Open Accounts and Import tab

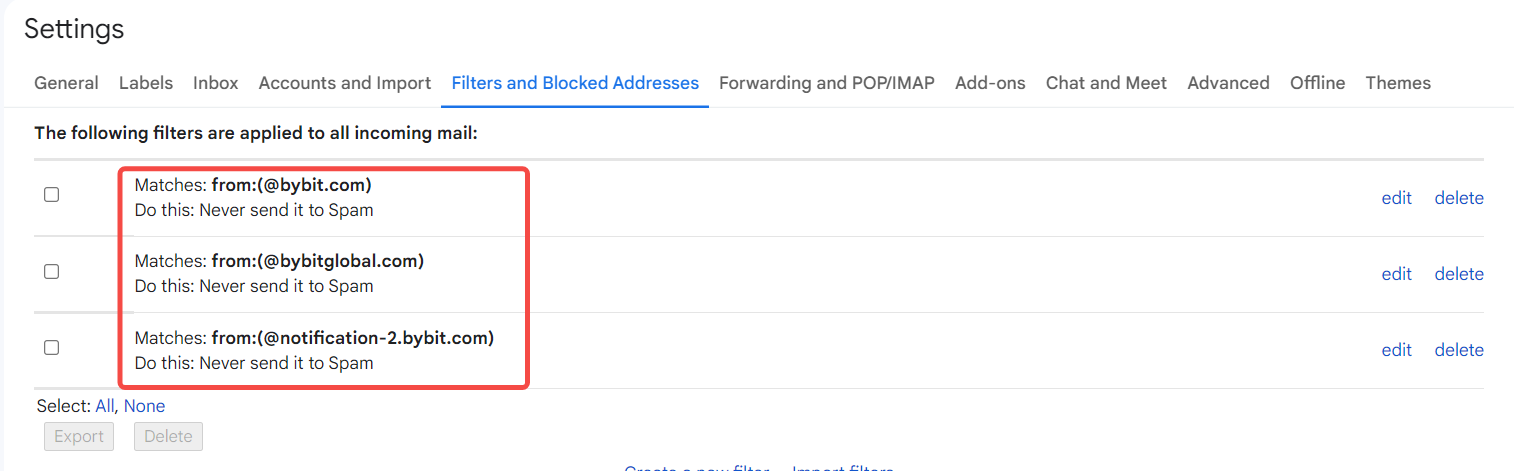345,83
